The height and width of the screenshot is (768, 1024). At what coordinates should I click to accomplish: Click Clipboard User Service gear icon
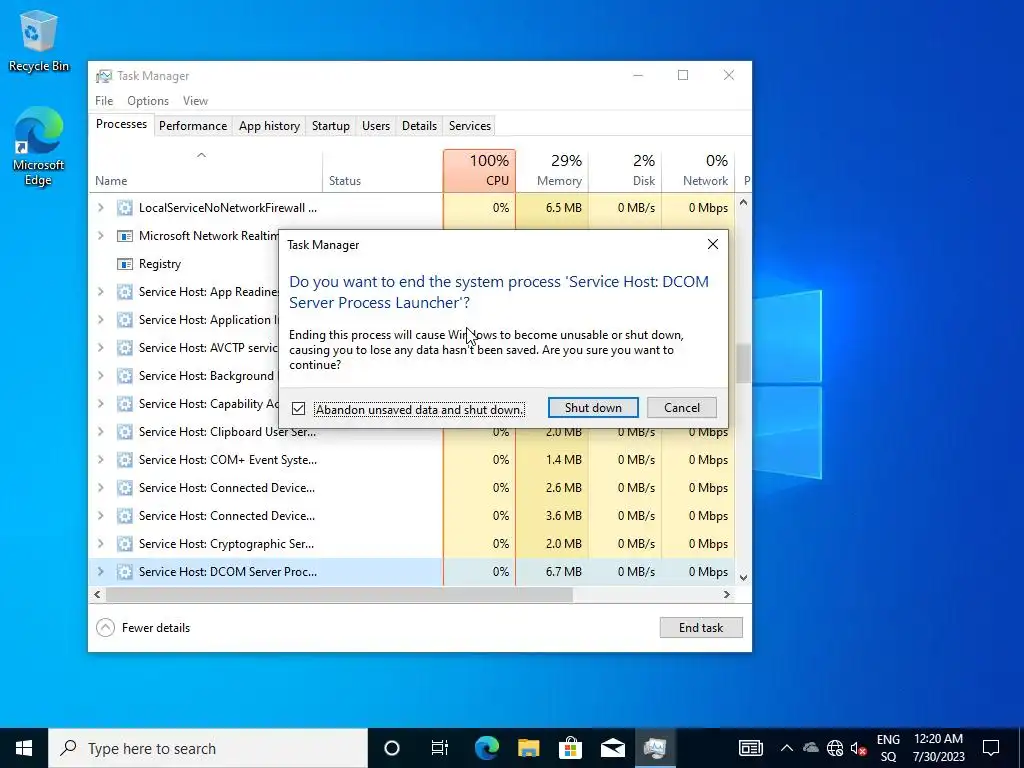coord(124,432)
